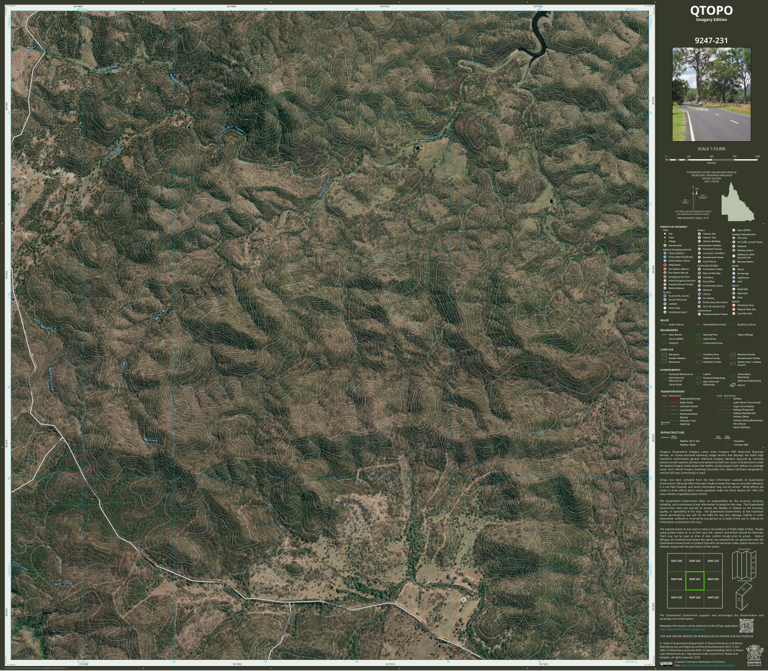Click the Camping Ground legend symbol
This screenshot has width=768, height=671.
665,312
